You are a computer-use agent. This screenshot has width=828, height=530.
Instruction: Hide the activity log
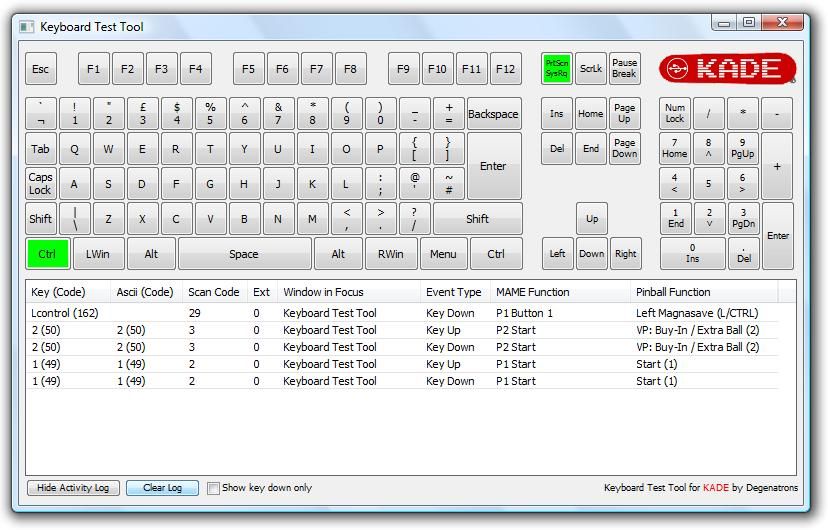coord(73,488)
